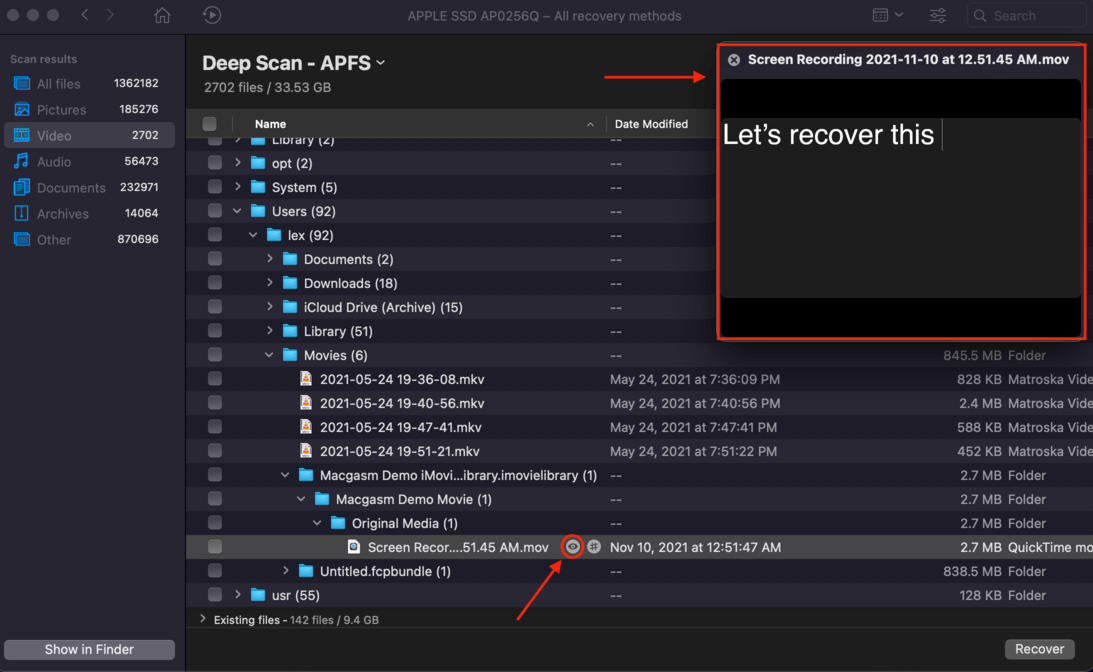Image resolution: width=1093 pixels, height=672 pixels.
Task: Expand the Downloads (18) folder
Action: click(x=270, y=283)
